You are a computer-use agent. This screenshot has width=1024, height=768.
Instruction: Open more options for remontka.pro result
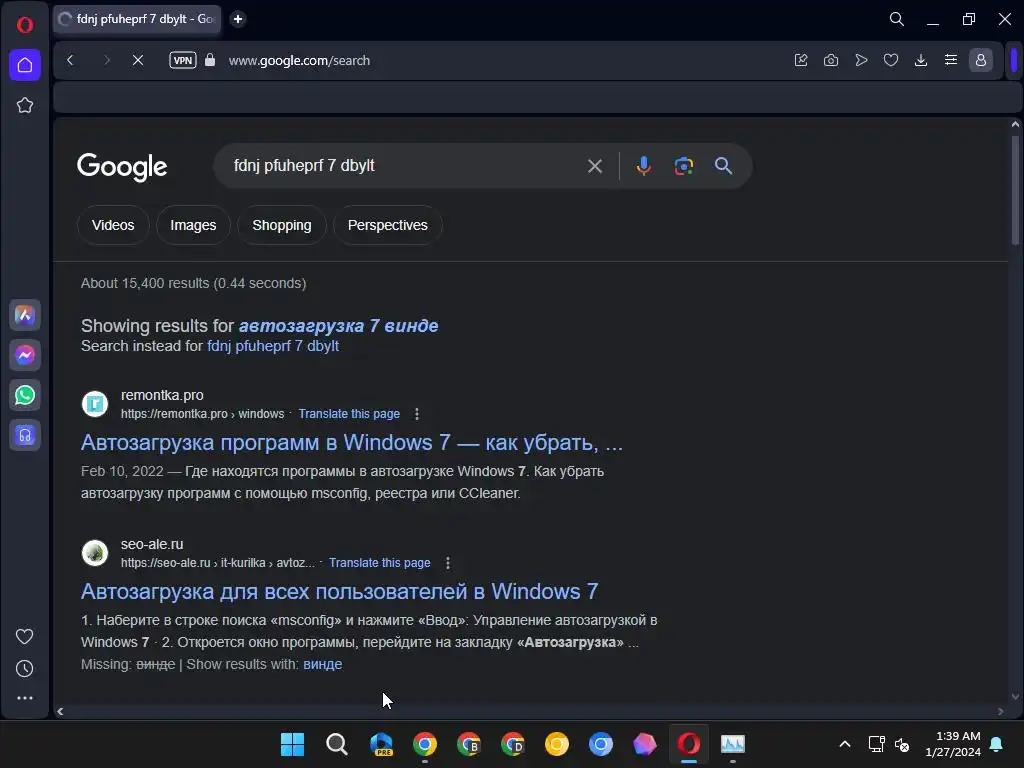coord(417,414)
